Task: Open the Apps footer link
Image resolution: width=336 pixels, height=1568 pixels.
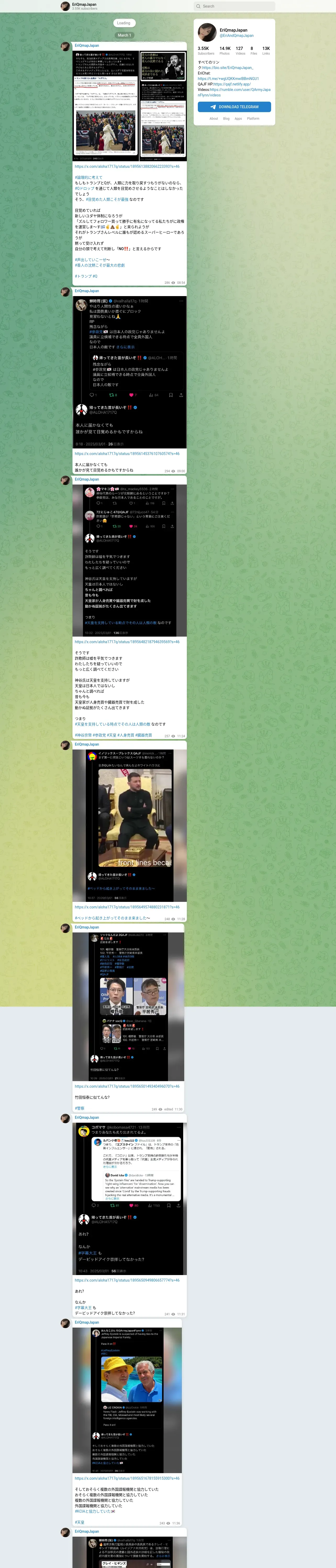Action: pos(238,119)
